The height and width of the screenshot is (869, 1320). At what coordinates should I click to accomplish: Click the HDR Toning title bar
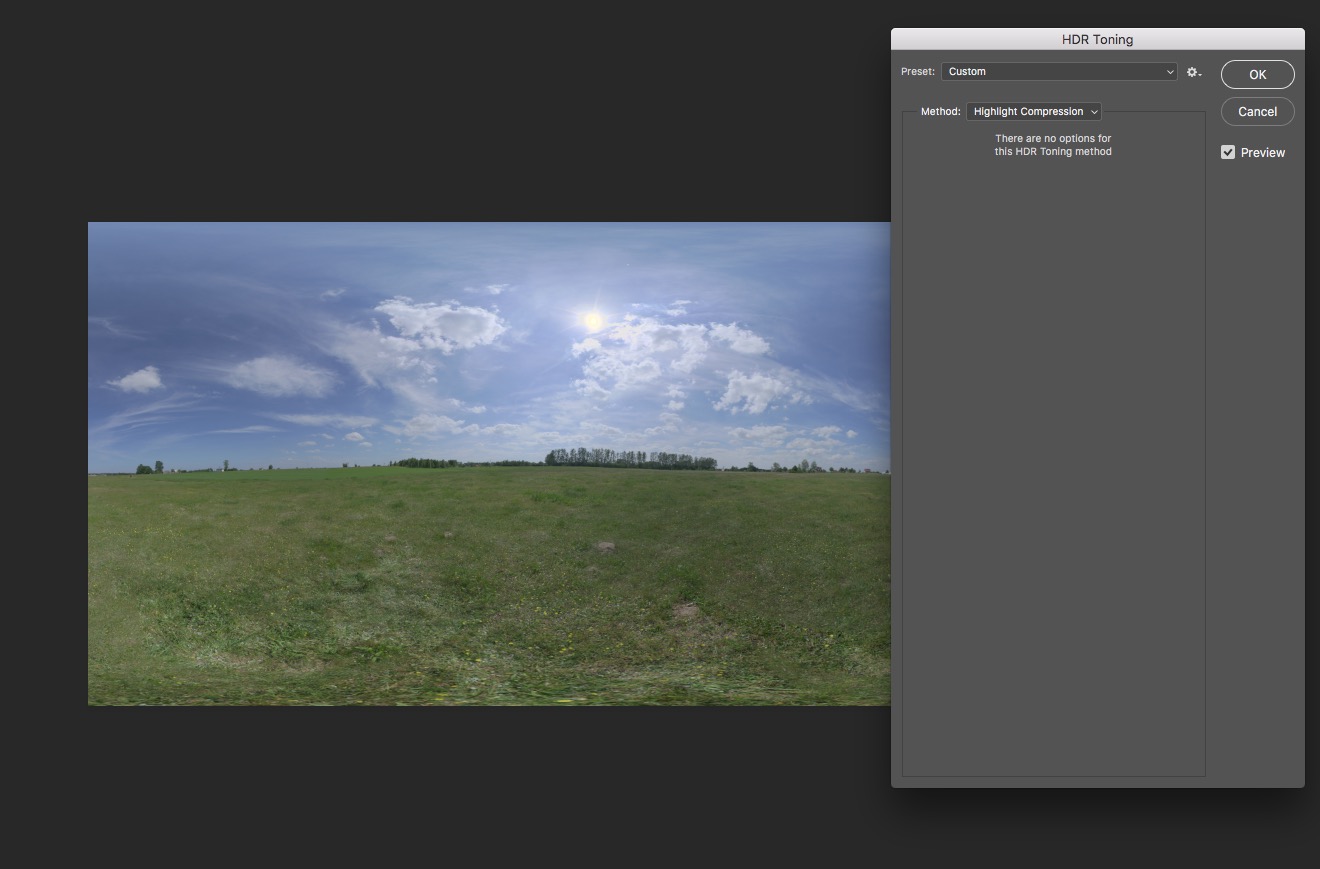click(x=1098, y=39)
